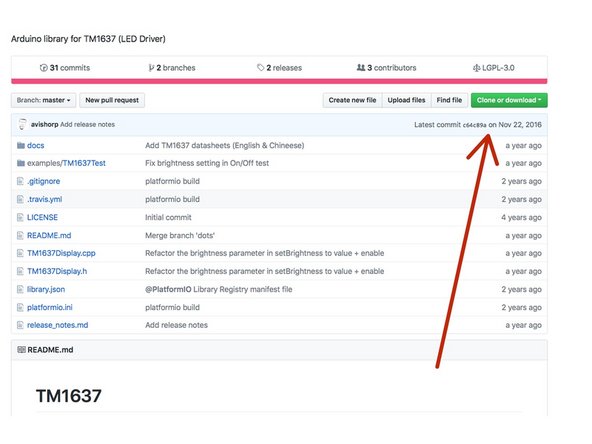Image resolution: width=592 pixels, height=444 pixels.
Task: Click the .gitignore file icon
Action: [20, 181]
